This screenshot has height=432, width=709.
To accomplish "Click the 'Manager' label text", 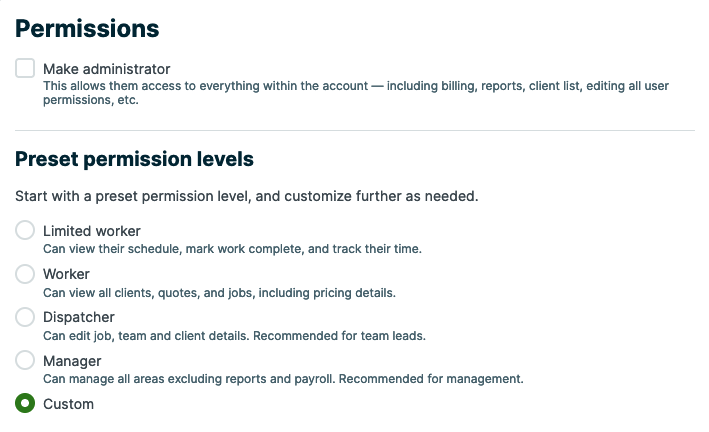I will click(72, 360).
